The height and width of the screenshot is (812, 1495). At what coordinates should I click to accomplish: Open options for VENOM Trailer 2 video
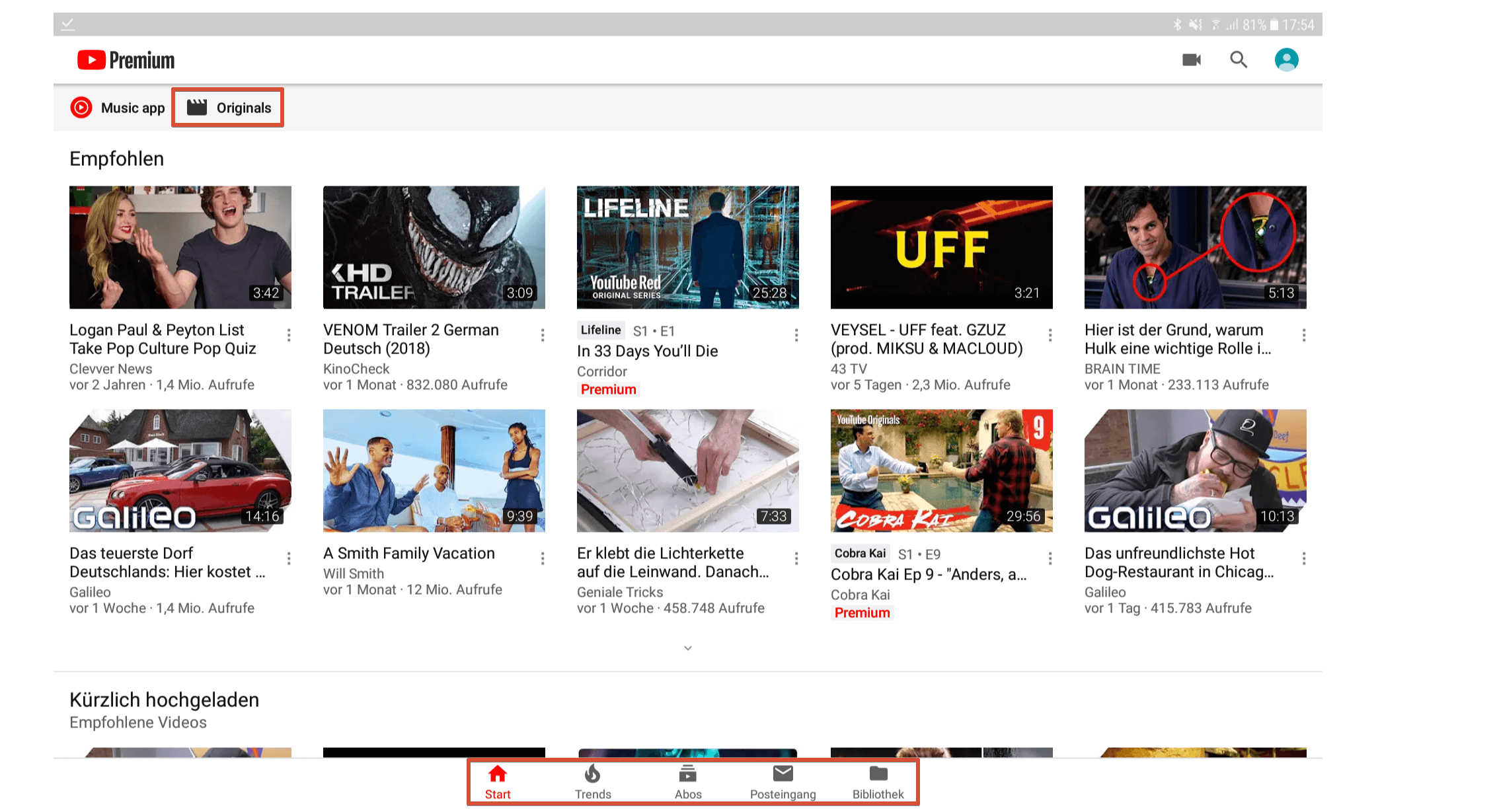543,335
